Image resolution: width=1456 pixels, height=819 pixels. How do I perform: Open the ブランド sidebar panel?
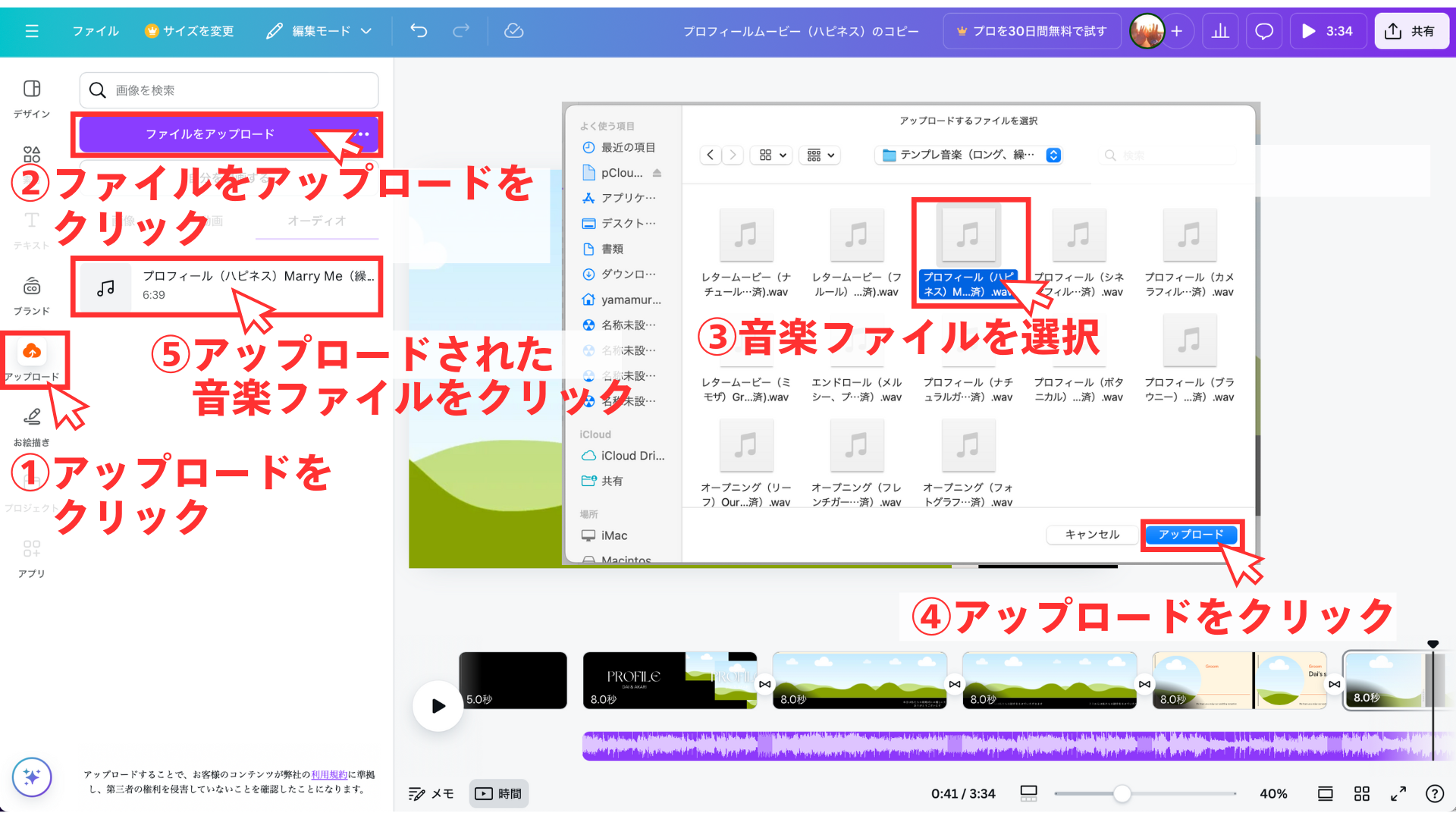pyautogui.click(x=32, y=296)
